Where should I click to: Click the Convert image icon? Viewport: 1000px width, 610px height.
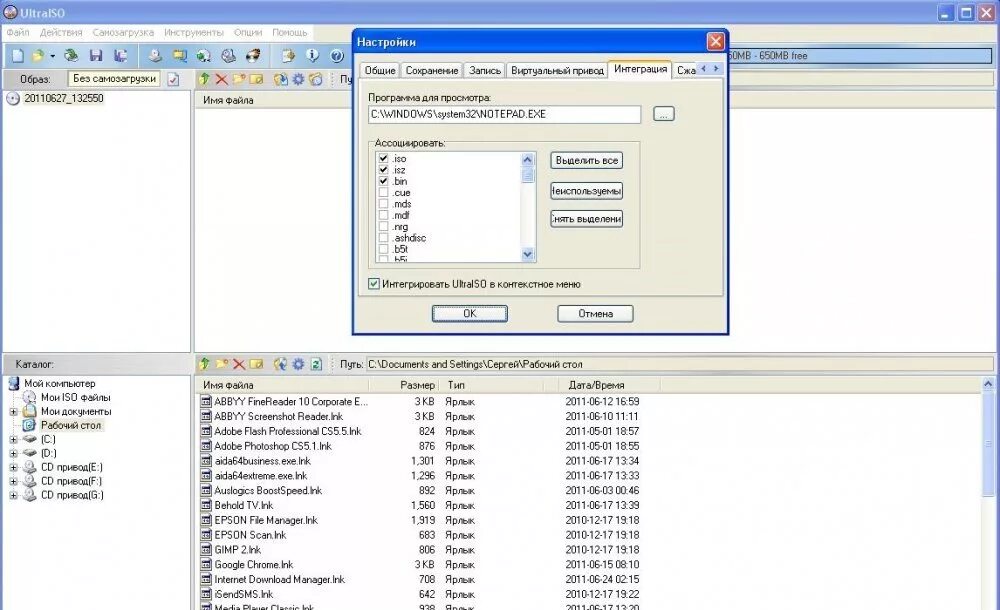(x=204, y=56)
